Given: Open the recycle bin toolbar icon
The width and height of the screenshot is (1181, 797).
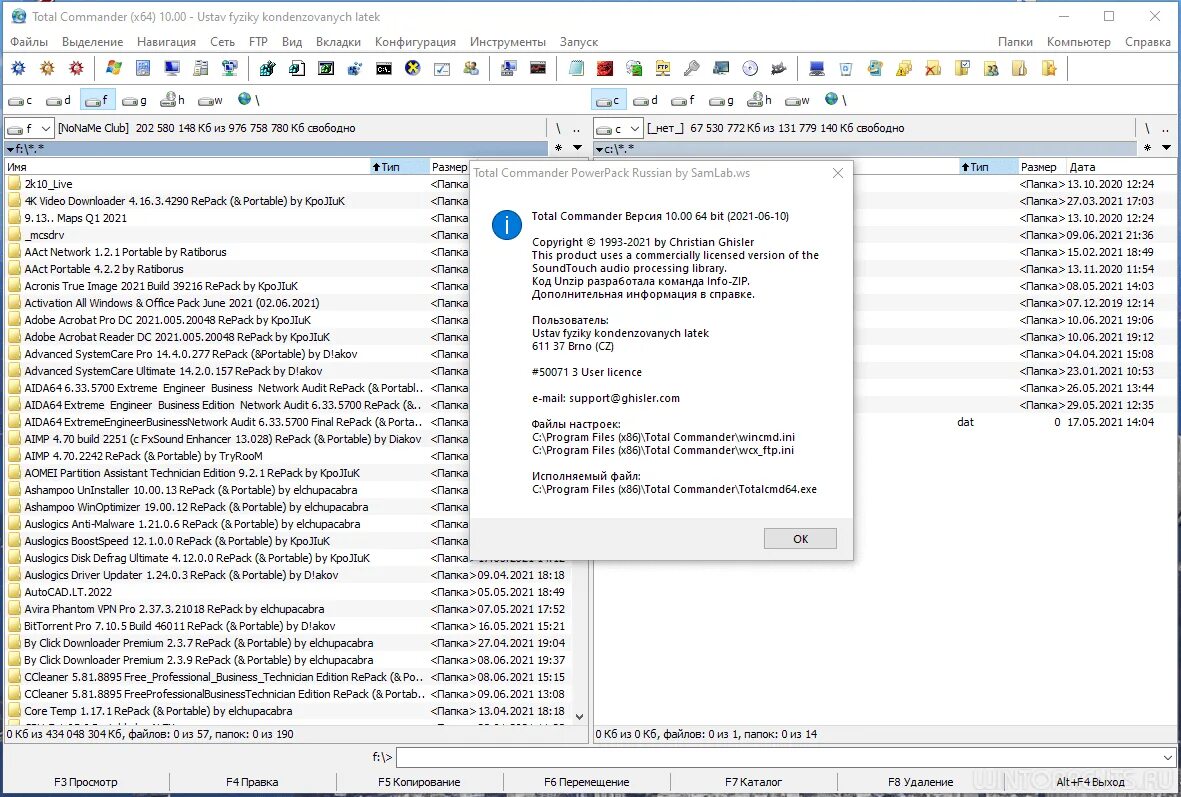Looking at the screenshot, I should [x=846, y=69].
